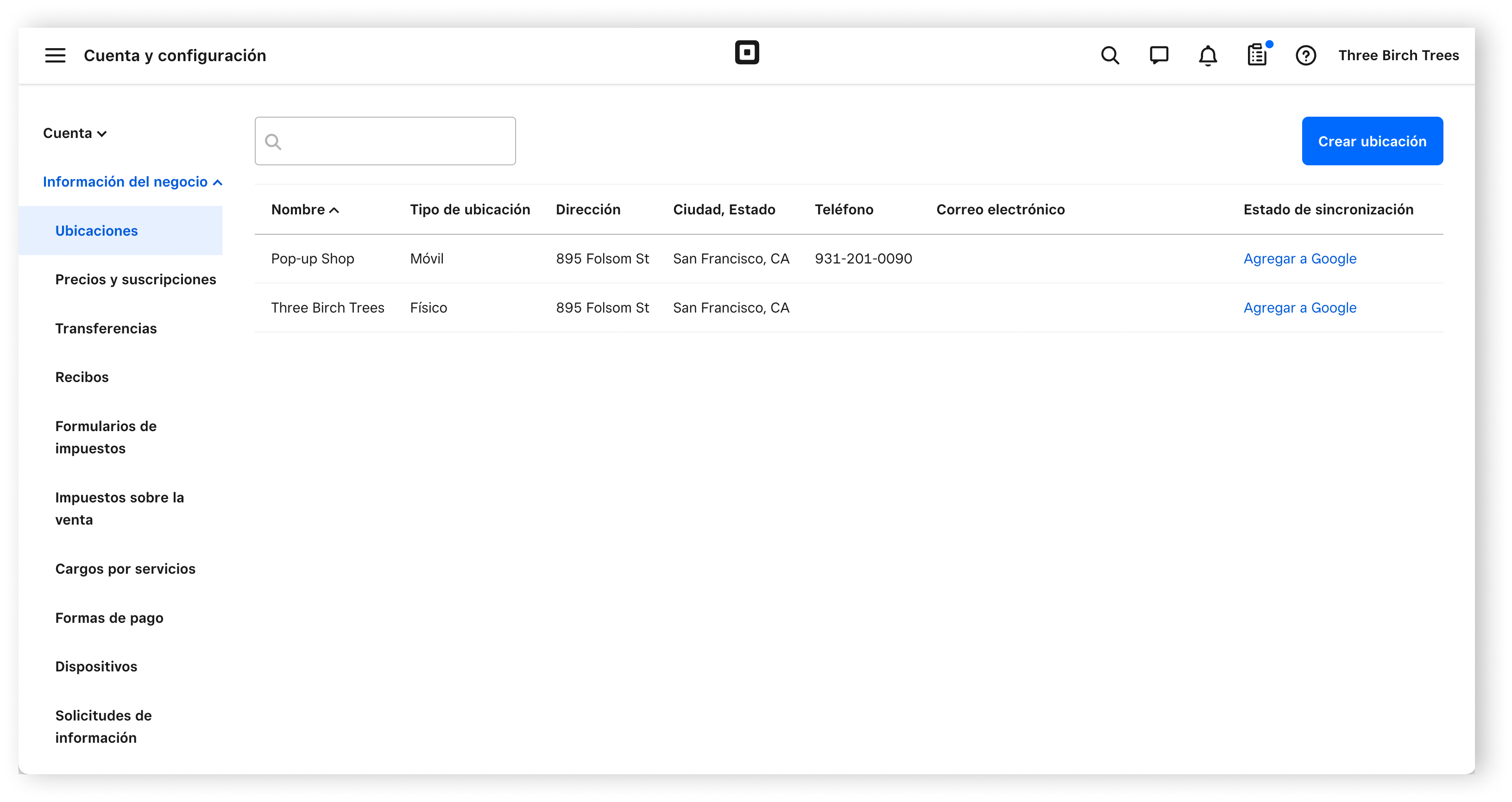
Task: Click Agregar a Google for Pop-up Shop
Action: point(1299,259)
